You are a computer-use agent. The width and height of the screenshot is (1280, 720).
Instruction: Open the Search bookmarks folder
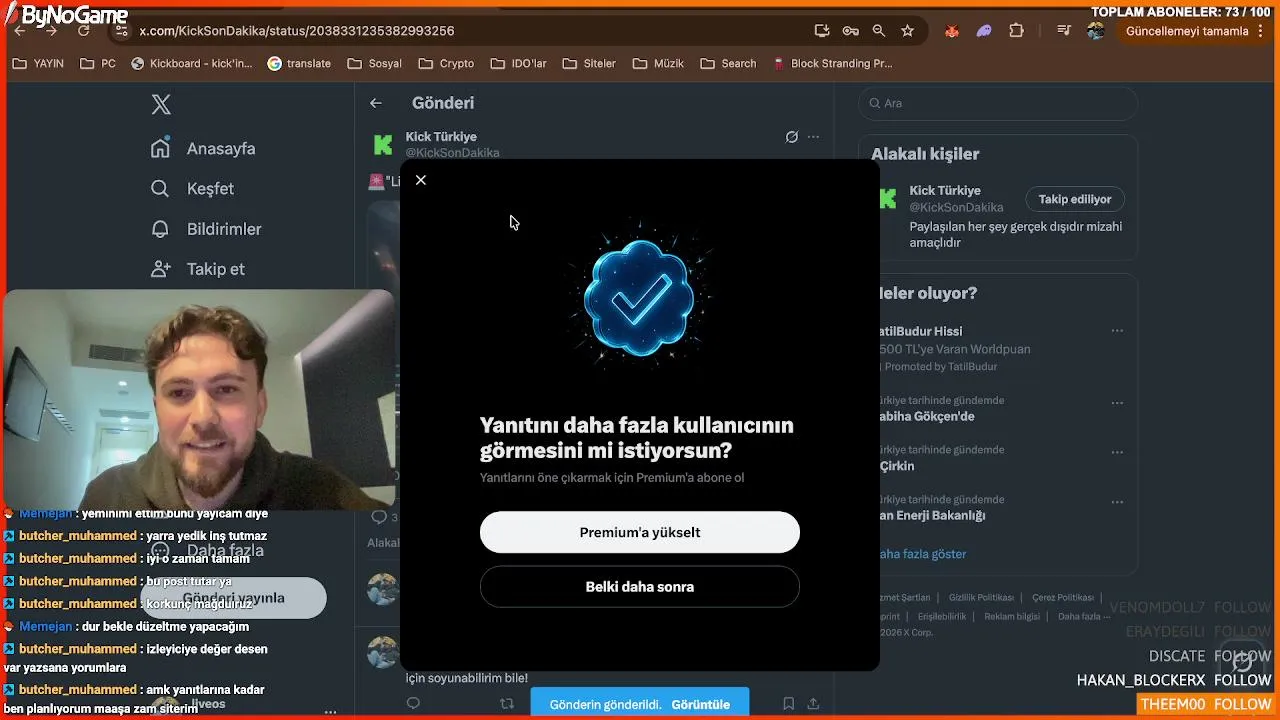tap(729, 63)
